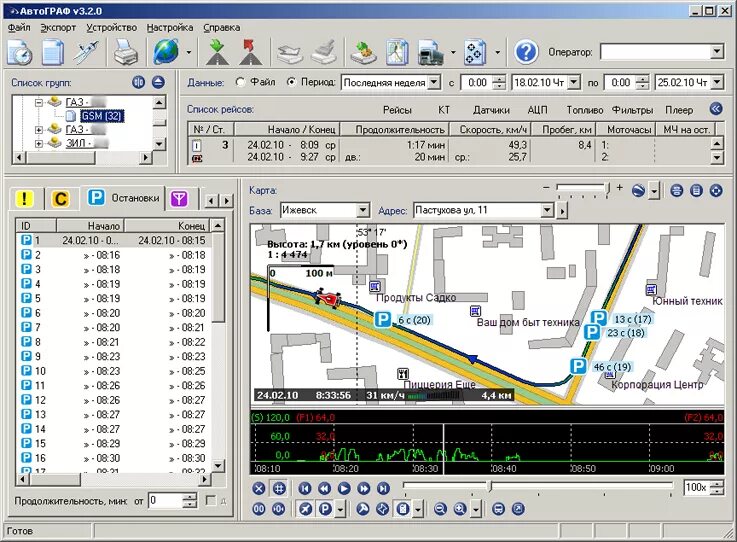Image resolution: width=737 pixels, height=542 pixels.
Task: Select the Период data radio button
Action: (291, 82)
